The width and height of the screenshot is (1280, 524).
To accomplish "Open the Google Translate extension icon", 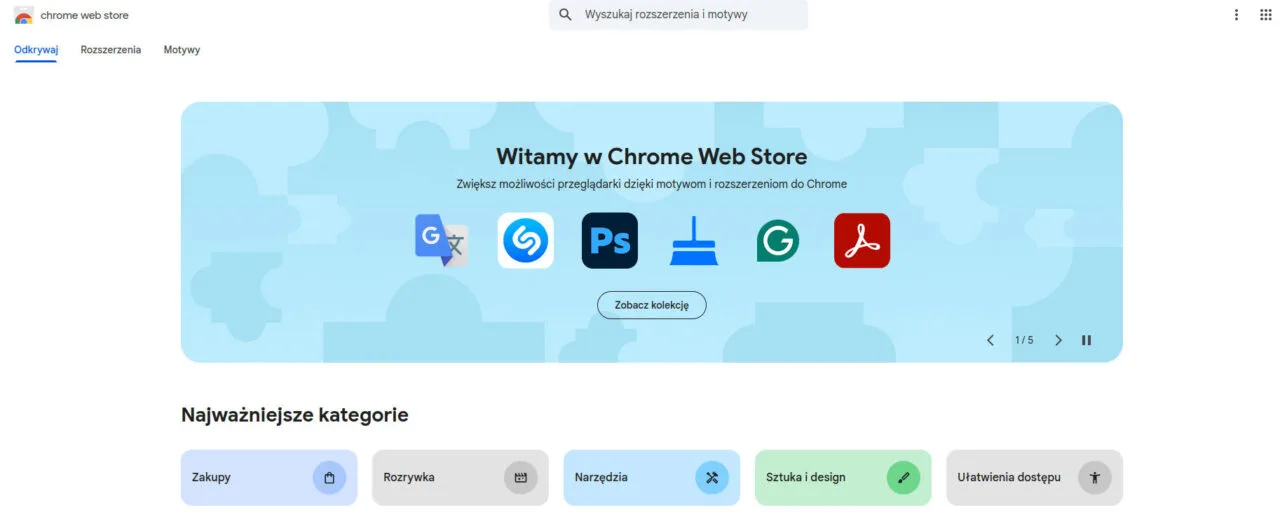I will click(x=441, y=241).
